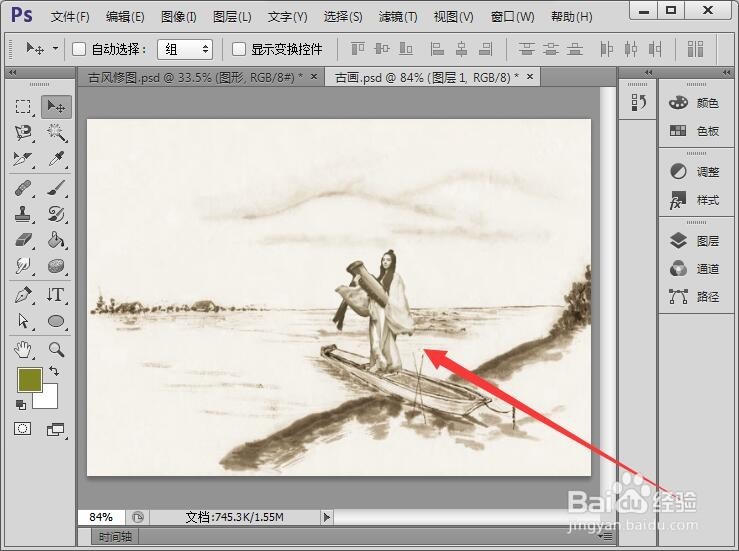Select the Brush tool
The image size is (739, 551).
(x=56, y=188)
